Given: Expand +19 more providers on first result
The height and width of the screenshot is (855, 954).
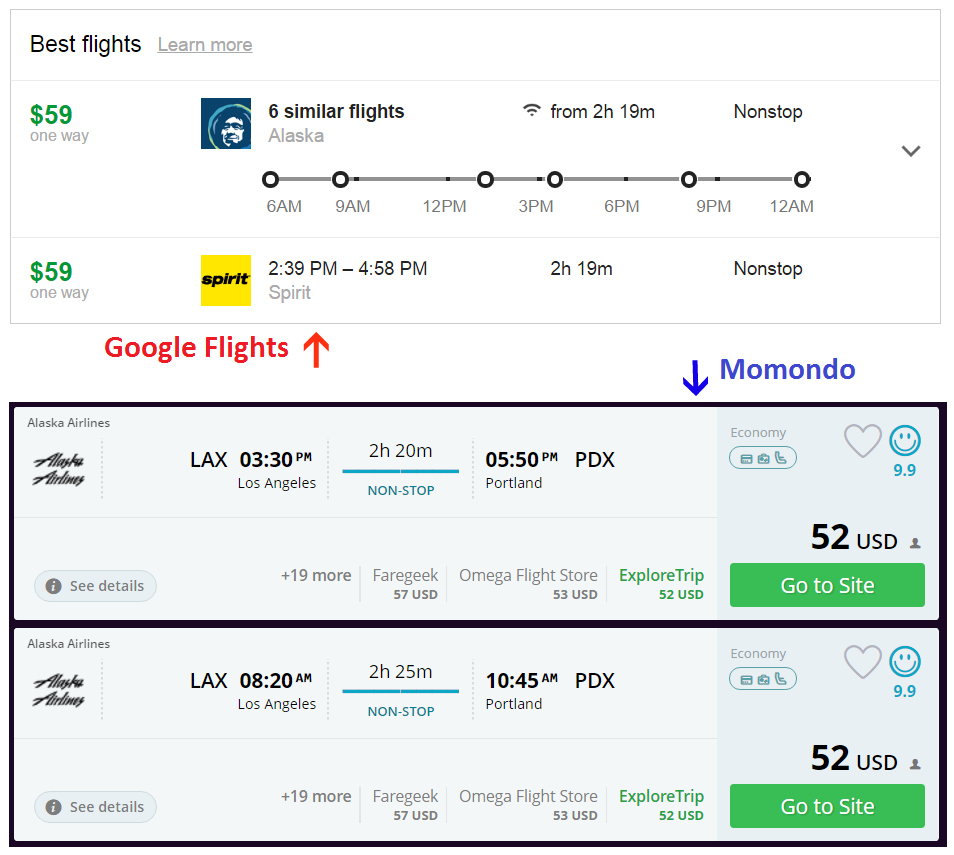Looking at the screenshot, I should pyautogui.click(x=316, y=575).
